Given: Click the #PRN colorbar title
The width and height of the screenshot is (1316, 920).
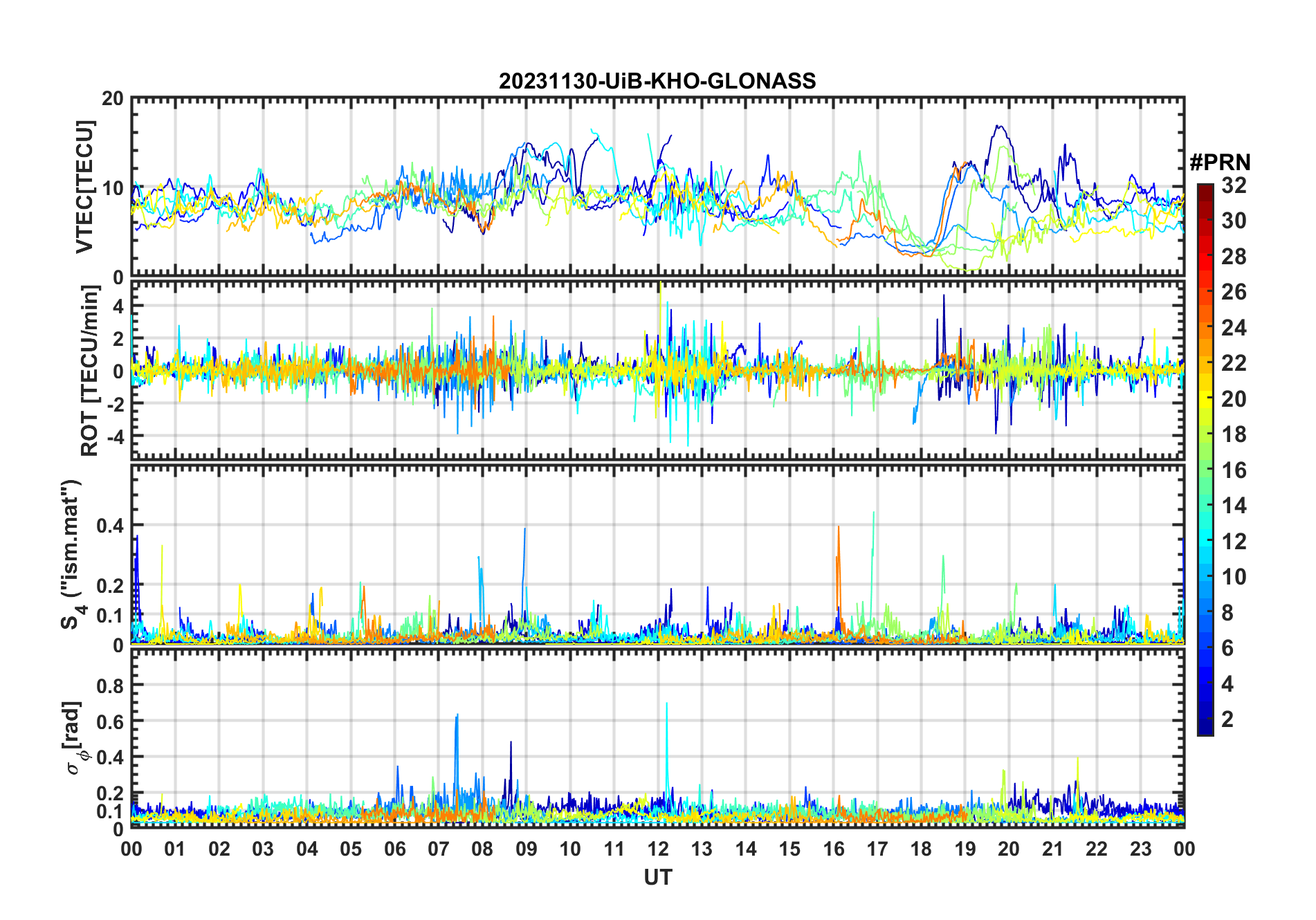Looking at the screenshot, I should click(1220, 163).
